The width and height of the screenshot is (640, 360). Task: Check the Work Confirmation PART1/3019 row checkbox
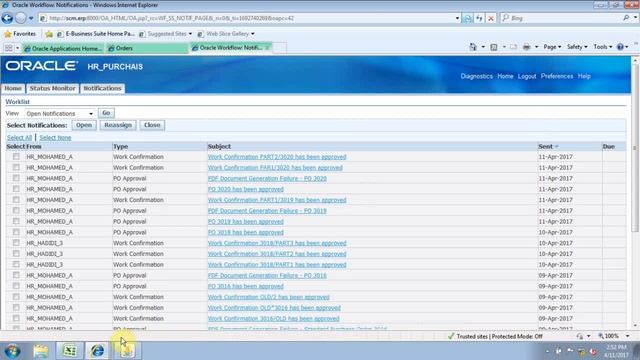pos(16,200)
